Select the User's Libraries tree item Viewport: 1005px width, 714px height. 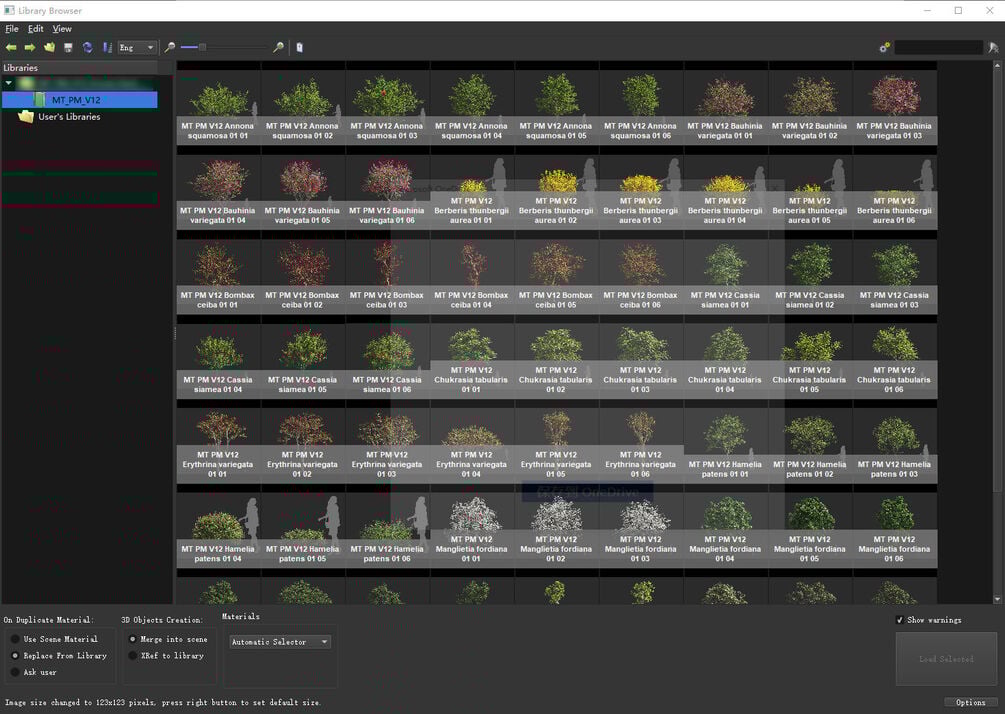click(x=69, y=117)
